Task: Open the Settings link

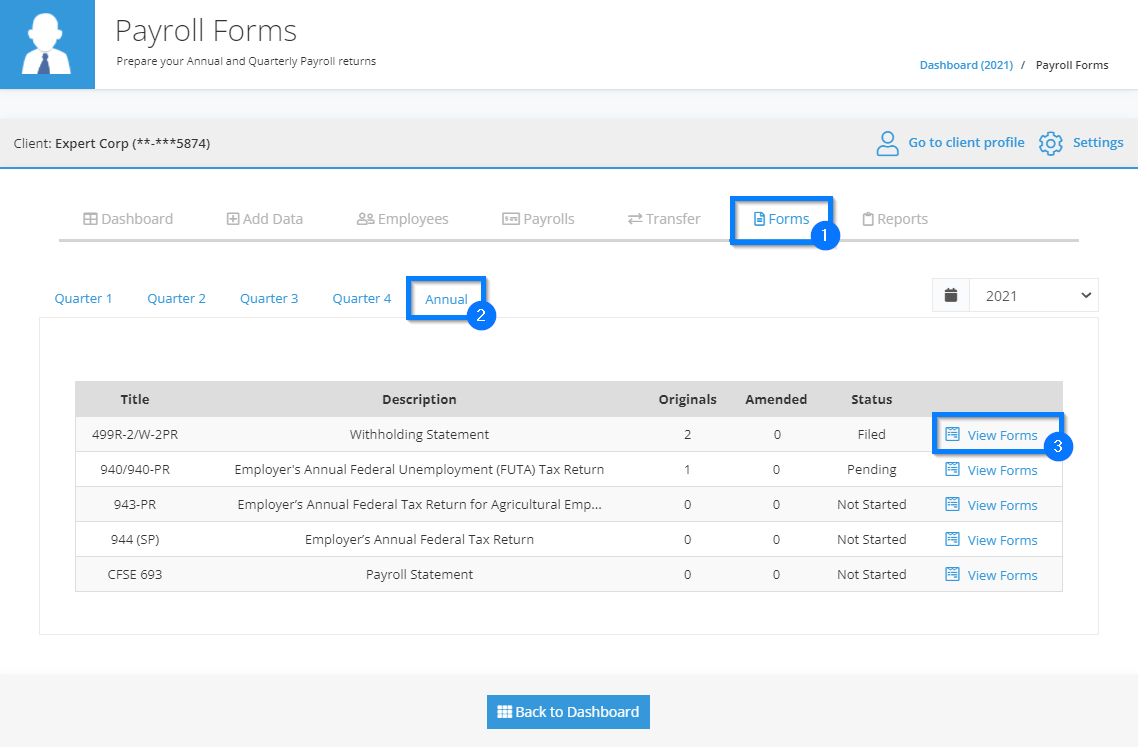Action: pyautogui.click(x=1097, y=142)
